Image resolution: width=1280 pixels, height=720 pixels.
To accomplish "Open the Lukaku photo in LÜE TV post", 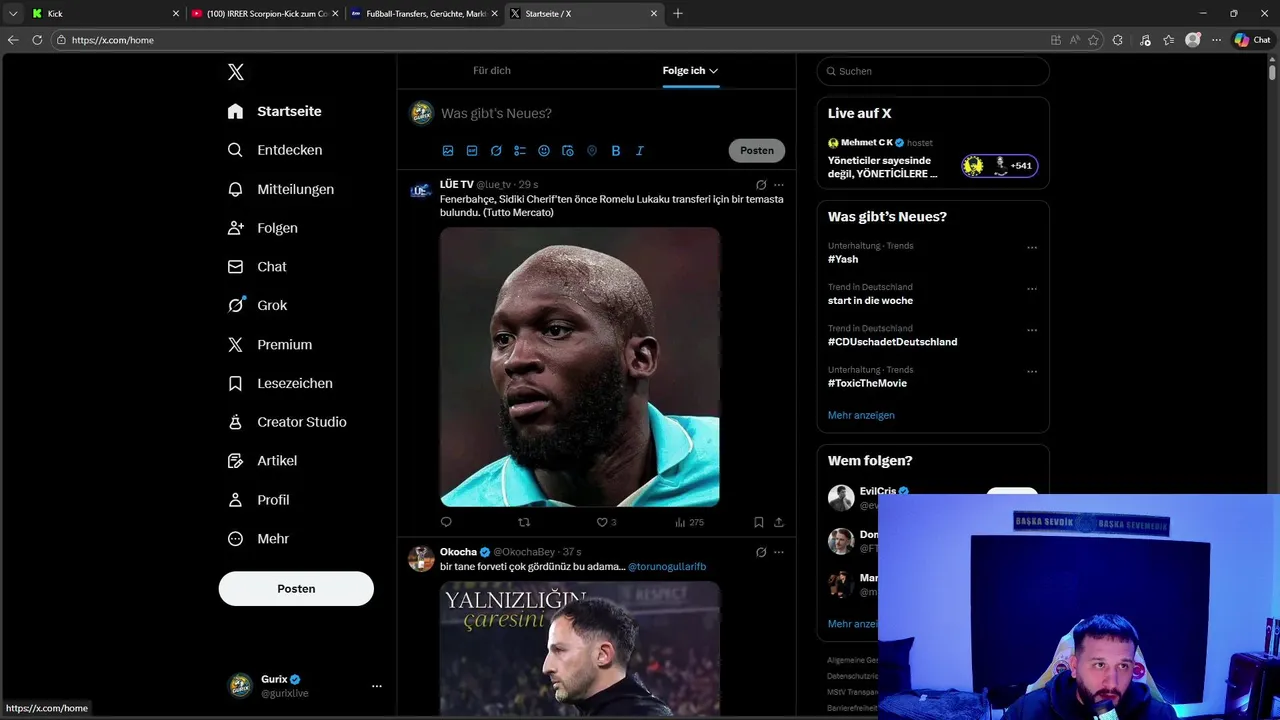I will pyautogui.click(x=580, y=367).
